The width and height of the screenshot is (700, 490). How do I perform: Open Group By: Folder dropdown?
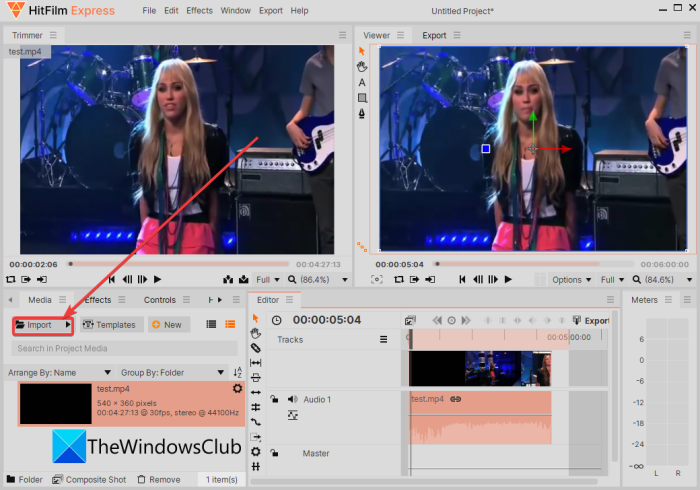tap(172, 373)
